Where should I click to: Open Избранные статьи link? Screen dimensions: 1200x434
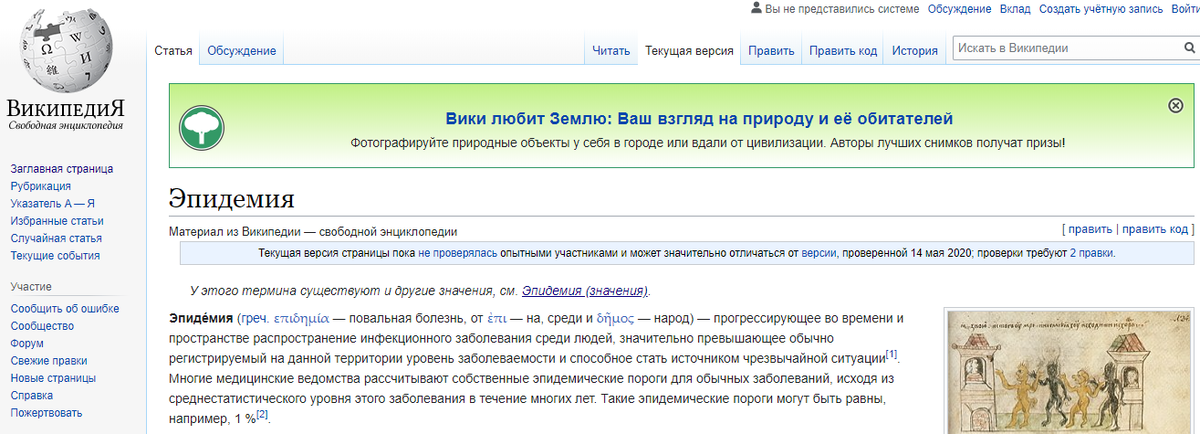point(57,221)
